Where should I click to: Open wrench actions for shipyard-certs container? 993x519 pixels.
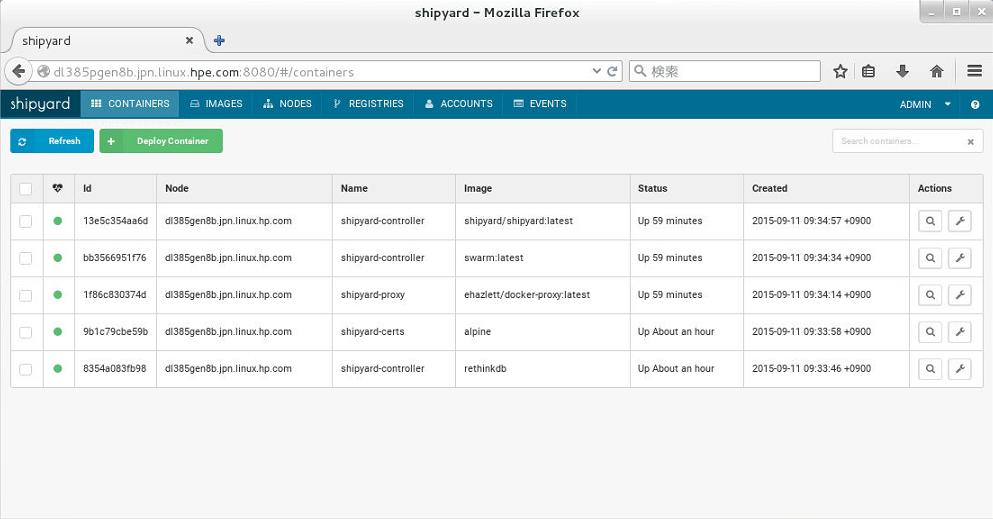(959, 332)
